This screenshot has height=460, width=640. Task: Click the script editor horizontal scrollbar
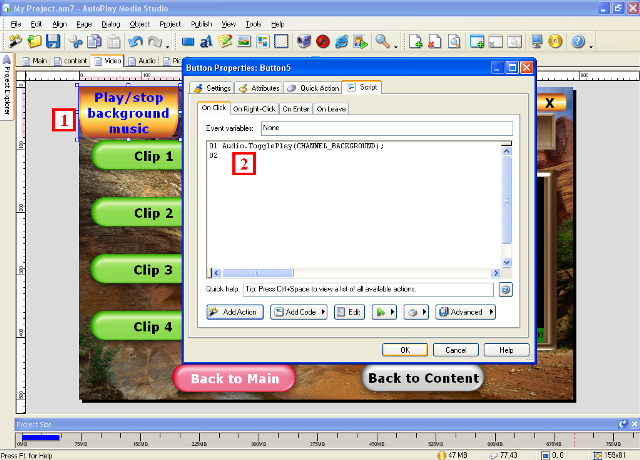tap(280, 272)
